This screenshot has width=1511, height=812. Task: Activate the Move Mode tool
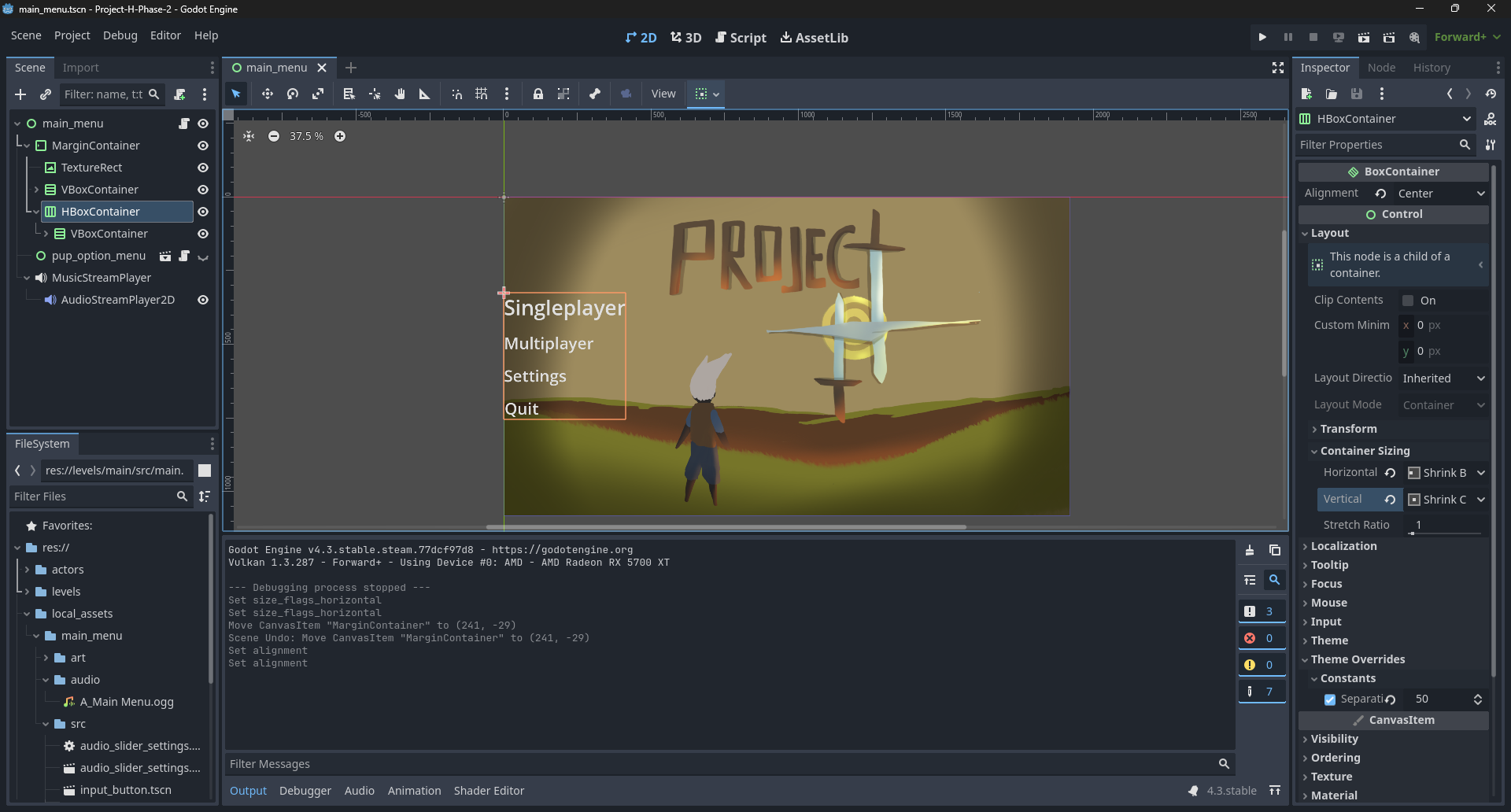[268, 94]
